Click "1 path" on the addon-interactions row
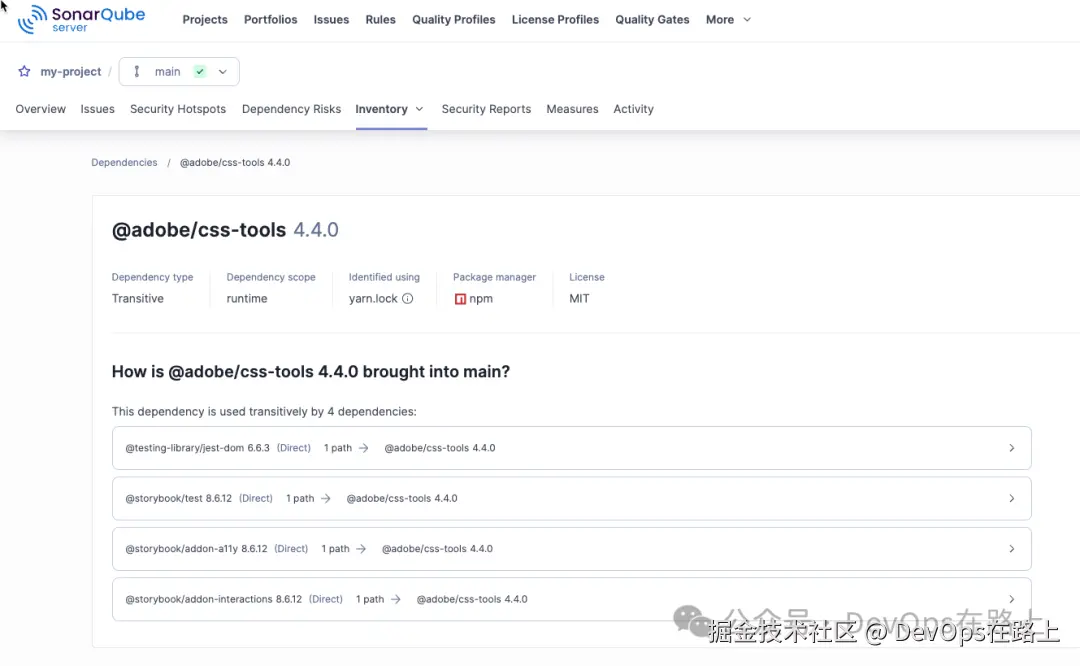1080x666 pixels. (370, 599)
